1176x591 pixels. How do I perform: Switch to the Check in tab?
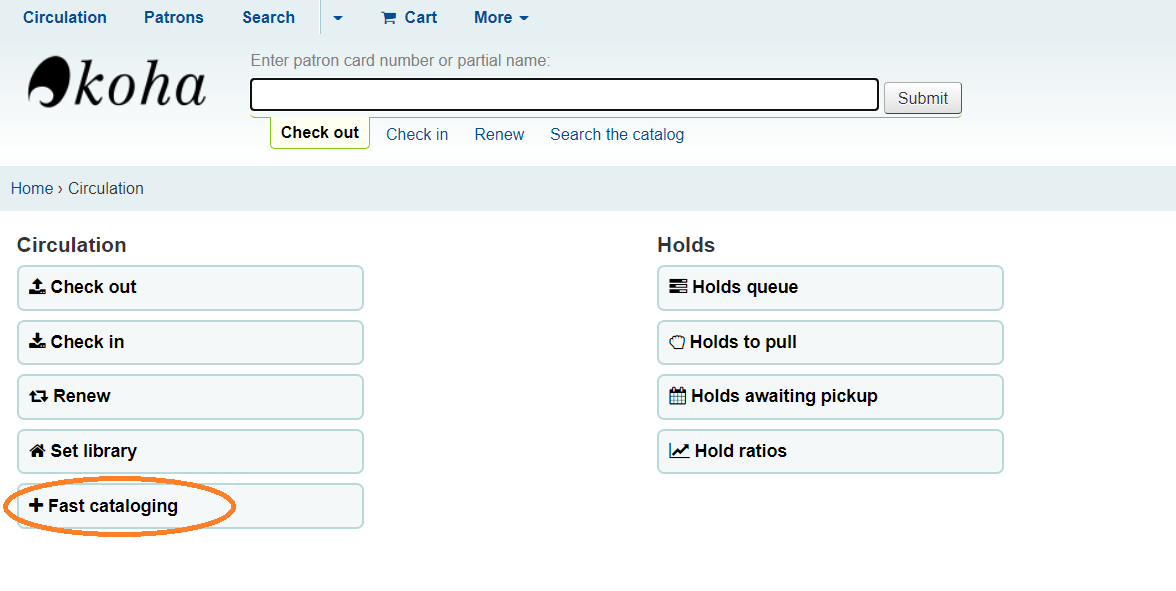pos(416,134)
